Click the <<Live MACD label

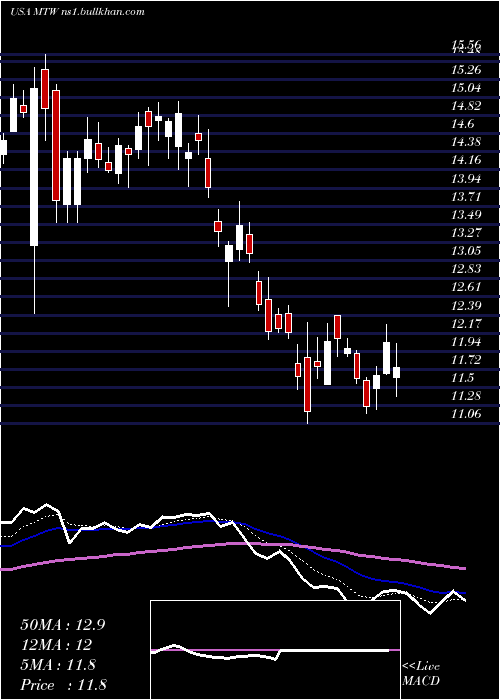coord(421,674)
